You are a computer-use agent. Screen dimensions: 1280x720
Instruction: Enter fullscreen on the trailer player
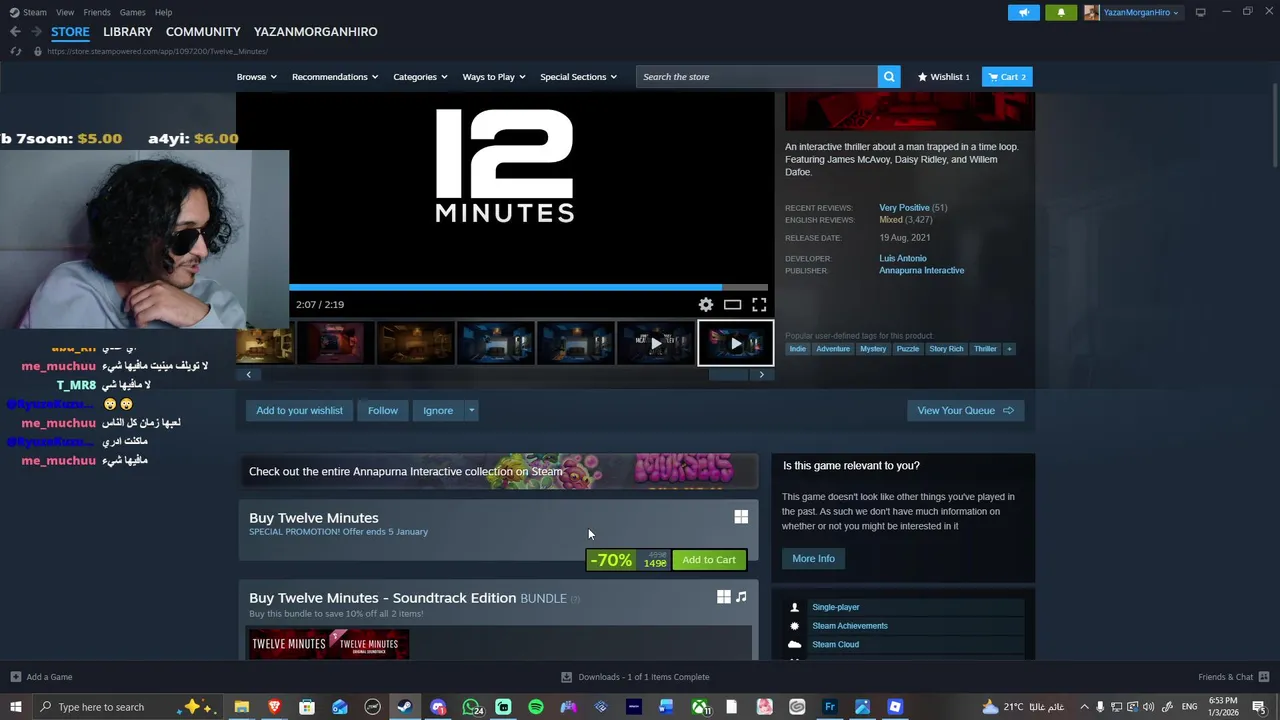[x=759, y=305]
